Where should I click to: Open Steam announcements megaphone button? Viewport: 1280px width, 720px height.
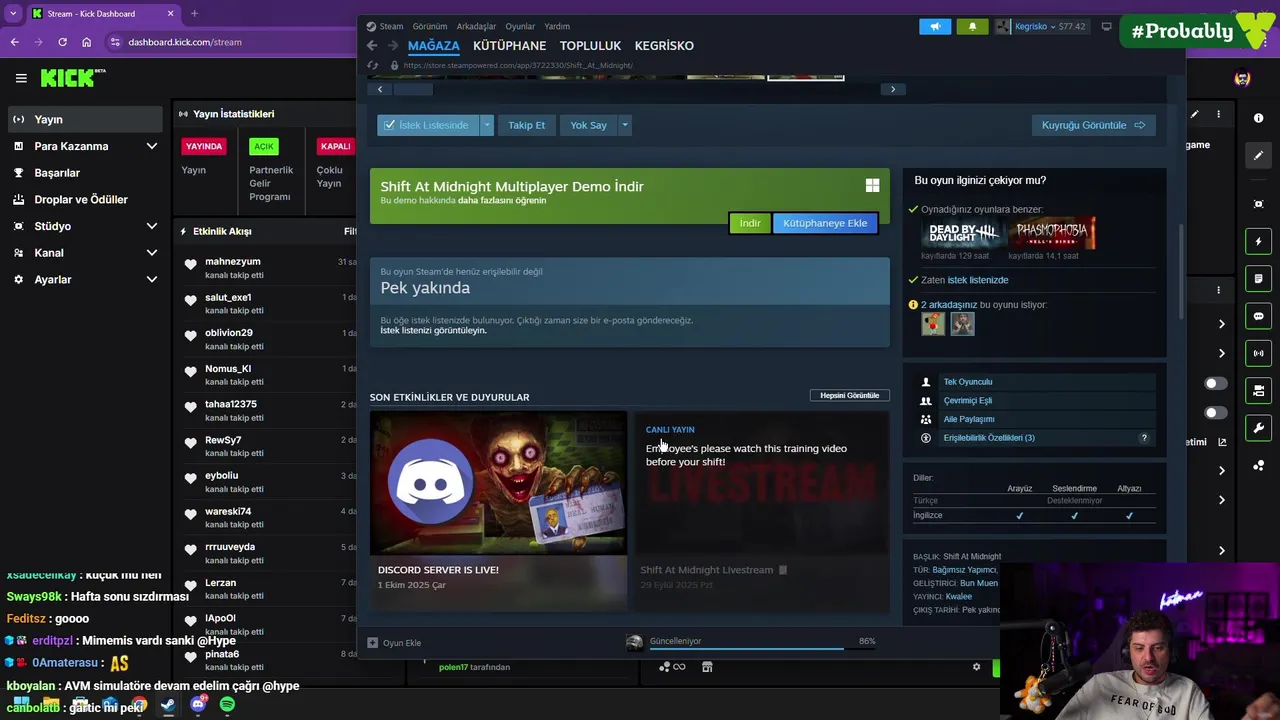935,27
